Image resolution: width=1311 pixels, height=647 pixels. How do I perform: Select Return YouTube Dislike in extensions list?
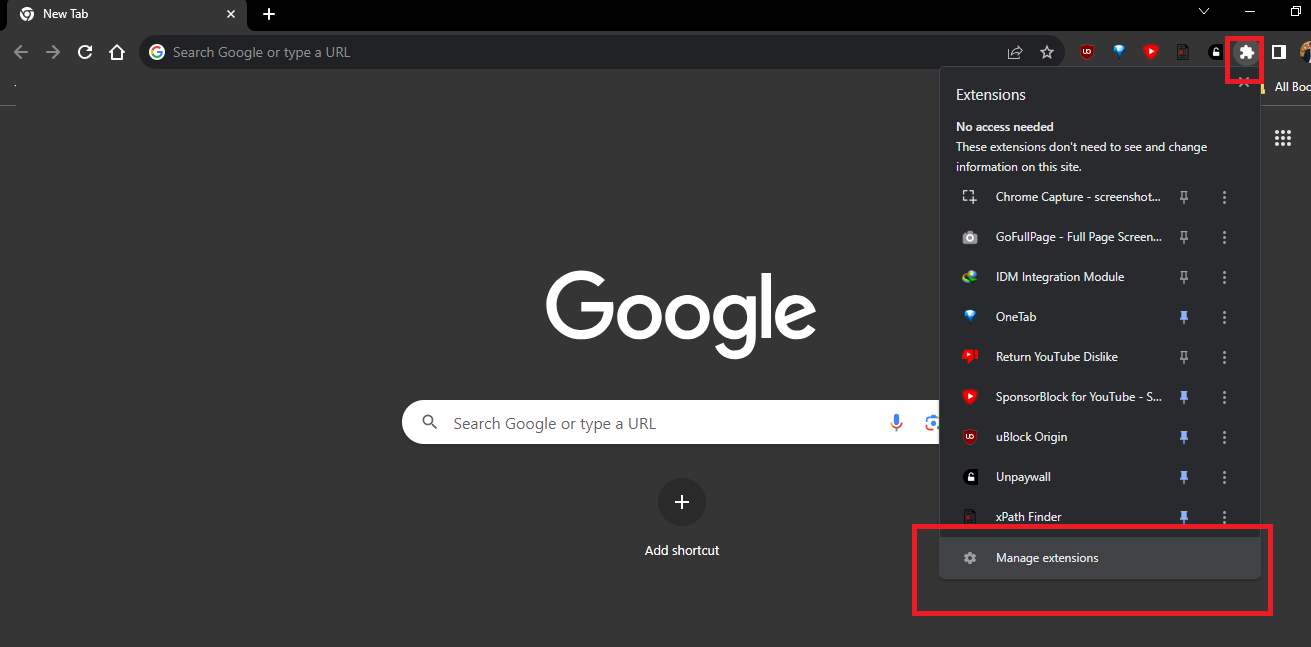[x=1056, y=357]
